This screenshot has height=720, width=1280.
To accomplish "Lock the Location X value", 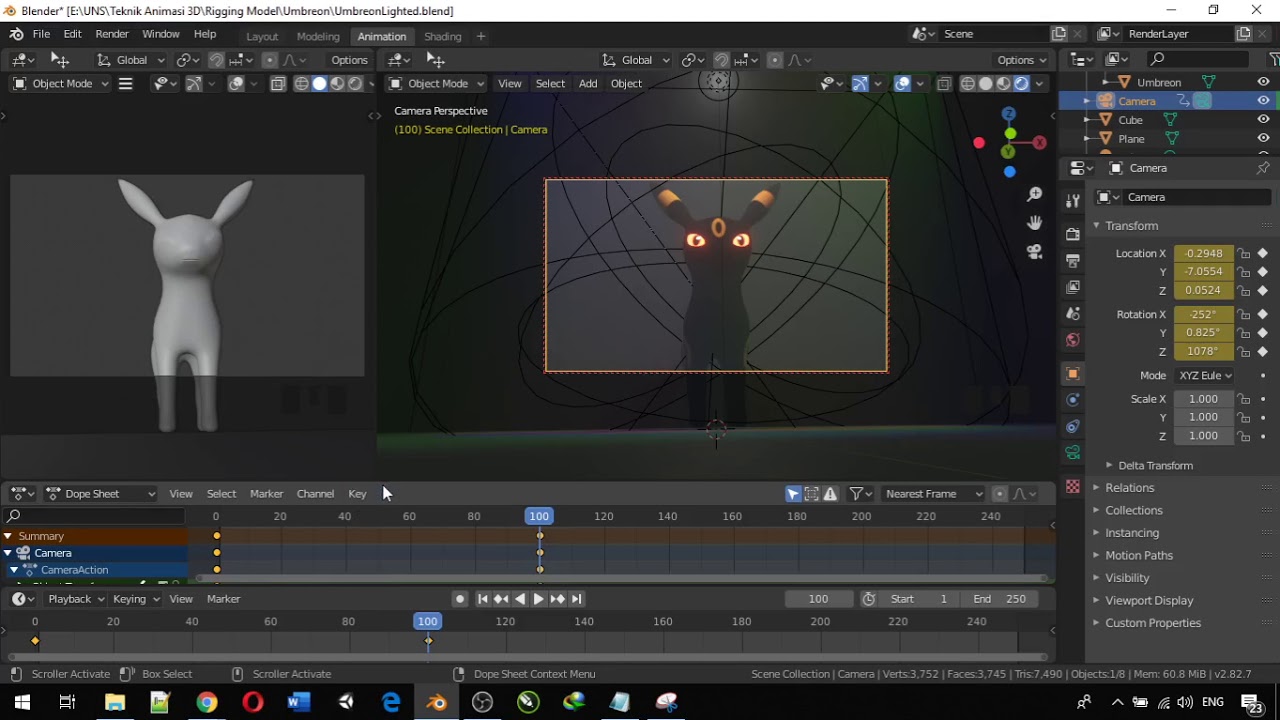I will click(1244, 254).
